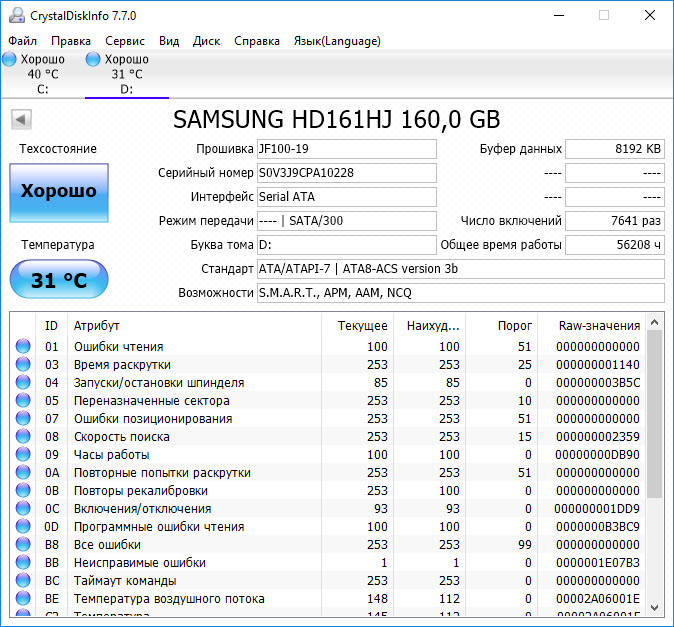Click the Порог column header

(x=502, y=326)
